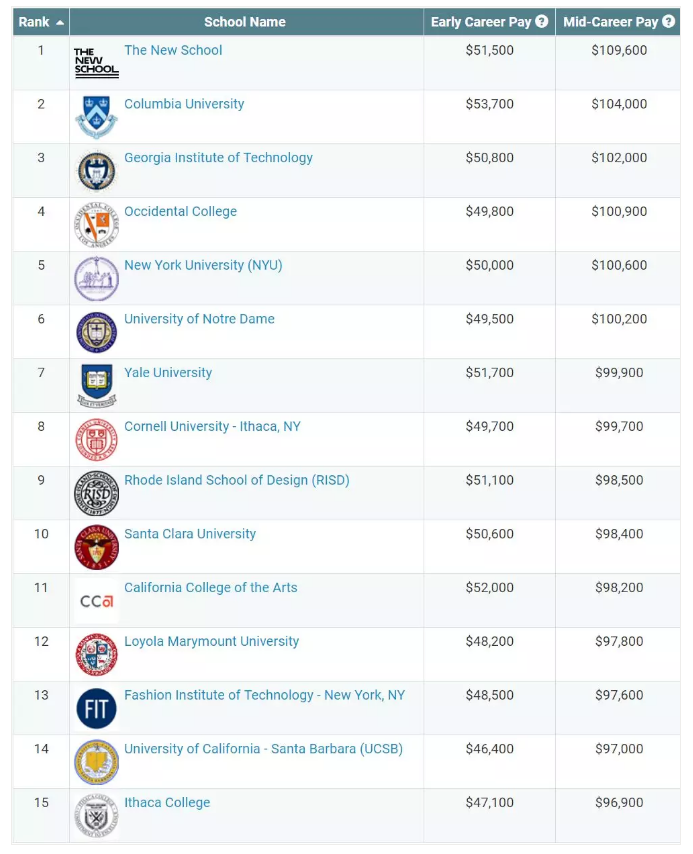Open the Loyola Marymount University link
This screenshot has width=693, height=854.
pos(211,642)
